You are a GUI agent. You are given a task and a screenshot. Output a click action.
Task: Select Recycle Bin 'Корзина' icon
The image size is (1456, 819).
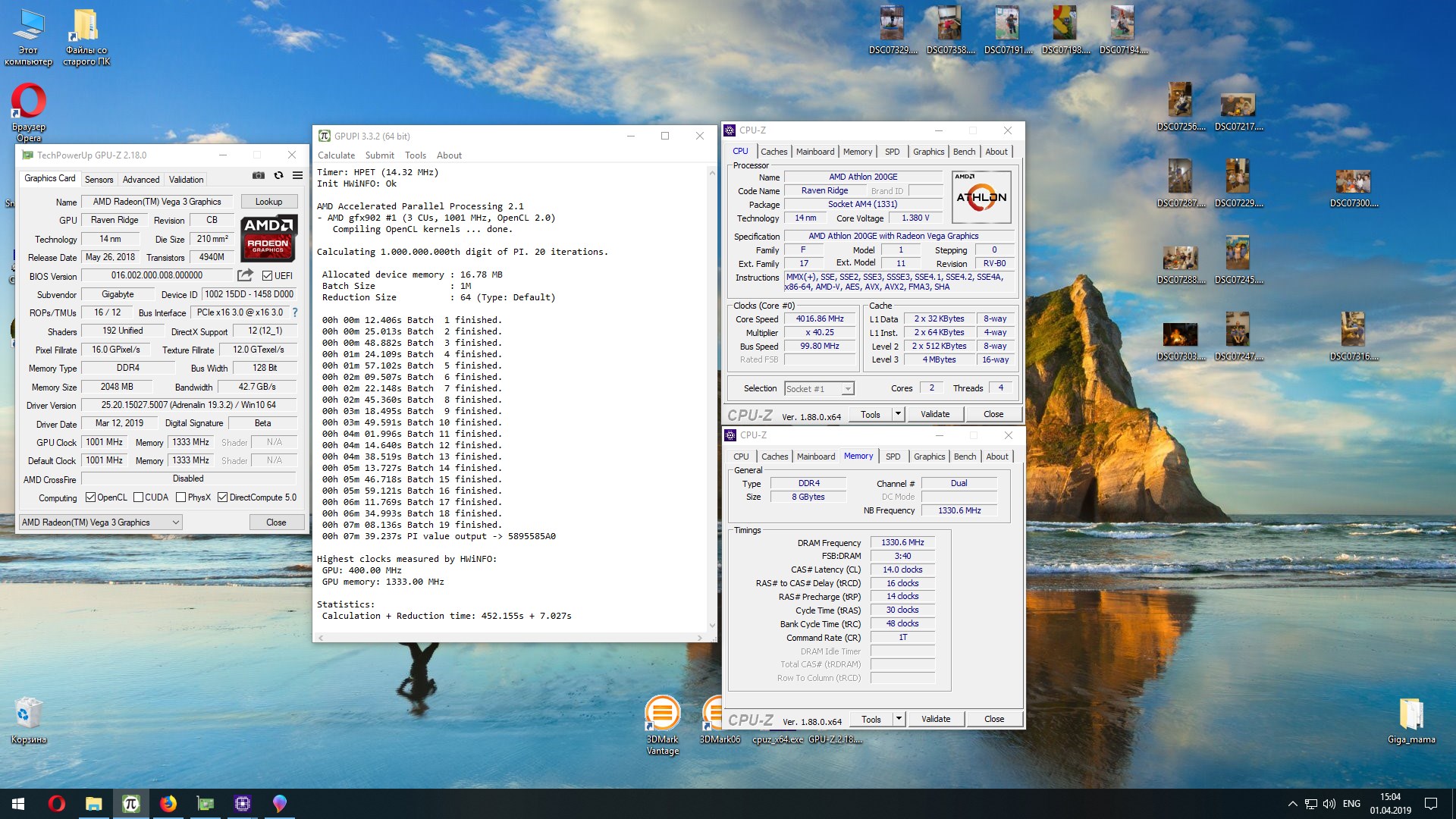[29, 720]
